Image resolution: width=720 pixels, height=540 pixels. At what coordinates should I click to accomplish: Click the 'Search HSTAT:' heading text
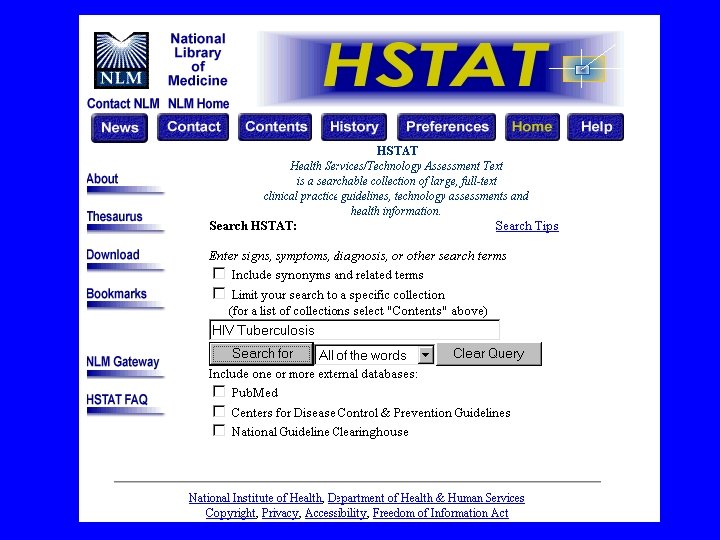(253, 226)
